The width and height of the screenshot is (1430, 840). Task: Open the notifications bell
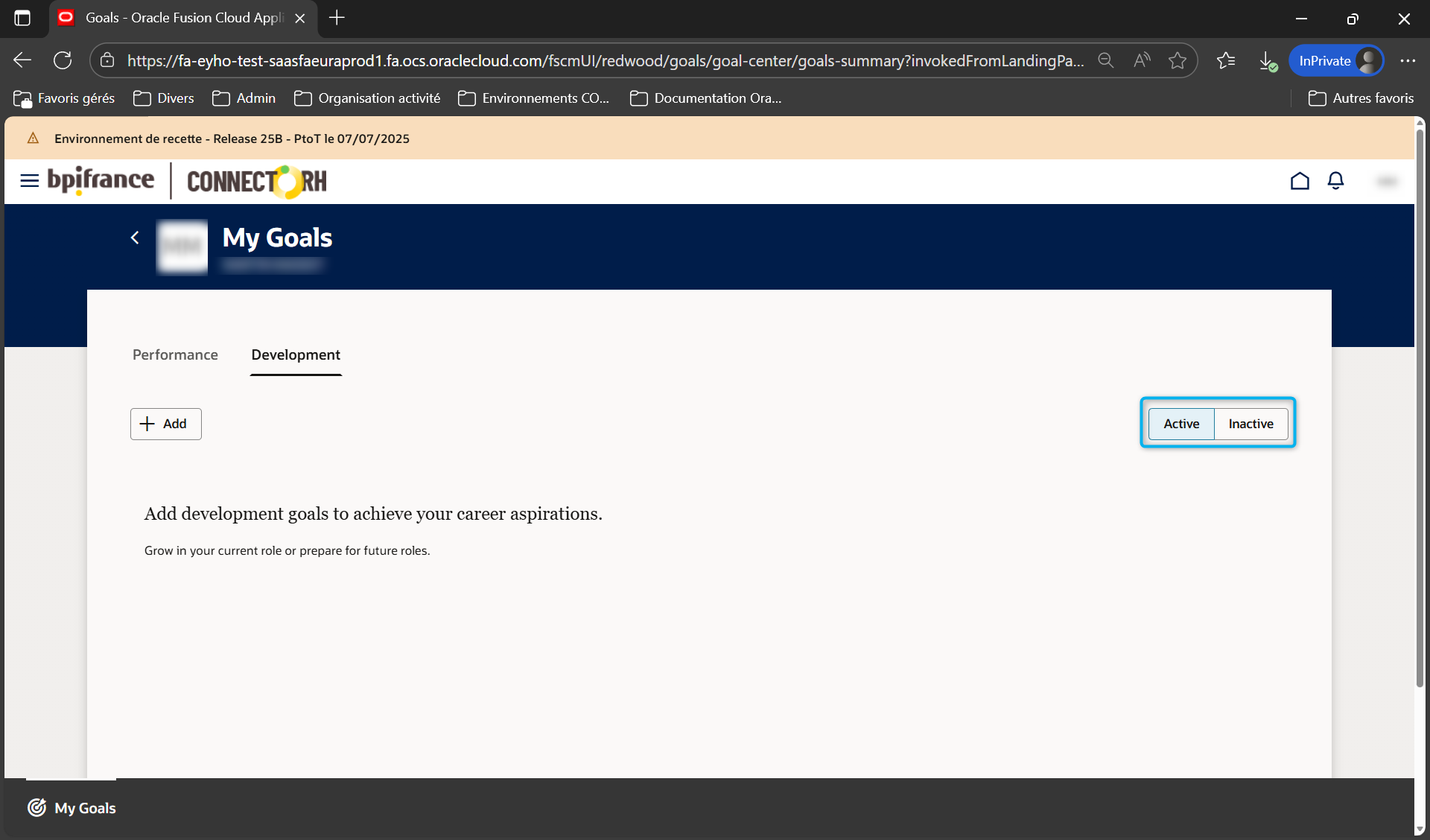[x=1335, y=181]
